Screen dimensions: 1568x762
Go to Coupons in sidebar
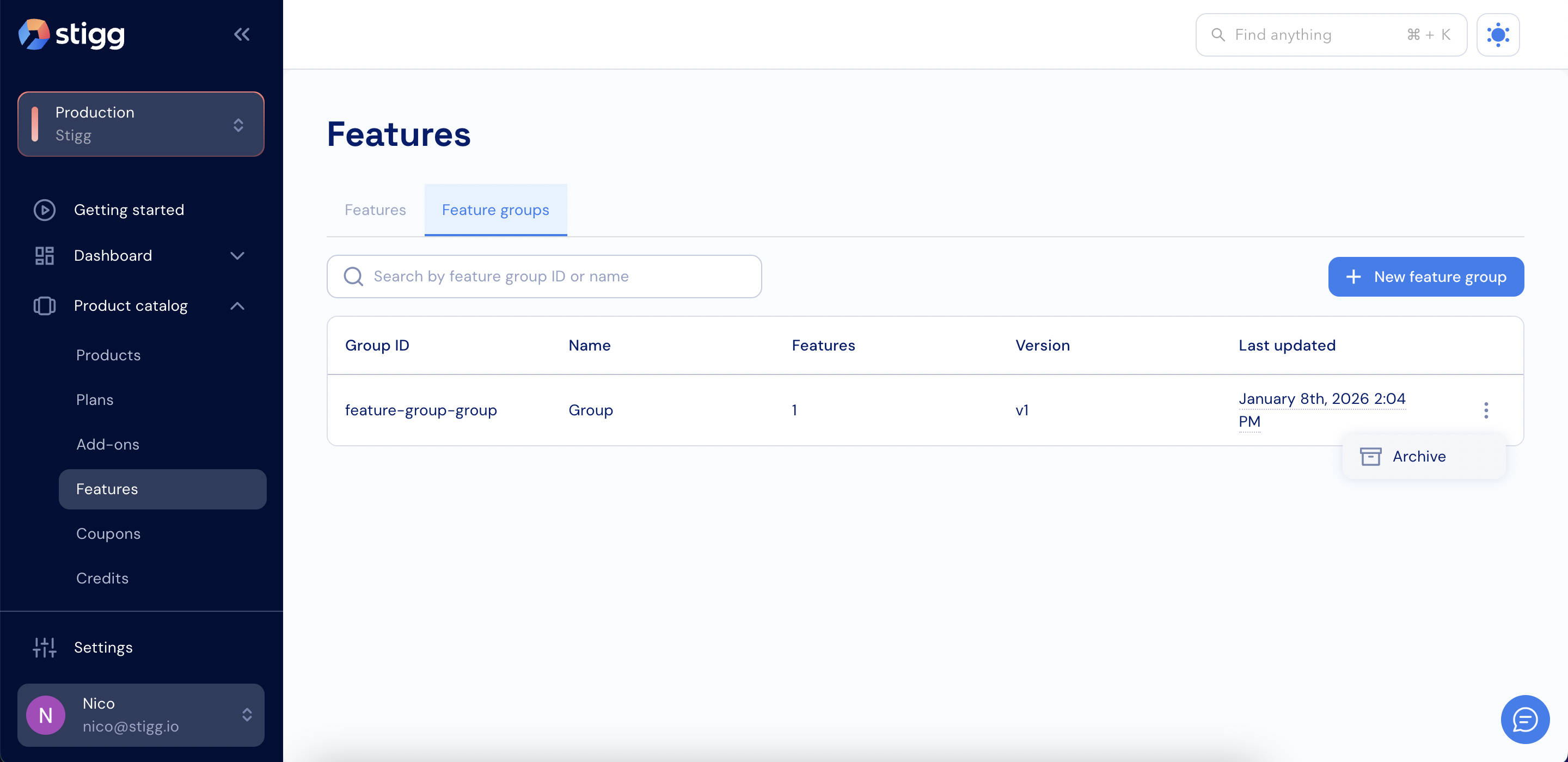(x=108, y=534)
